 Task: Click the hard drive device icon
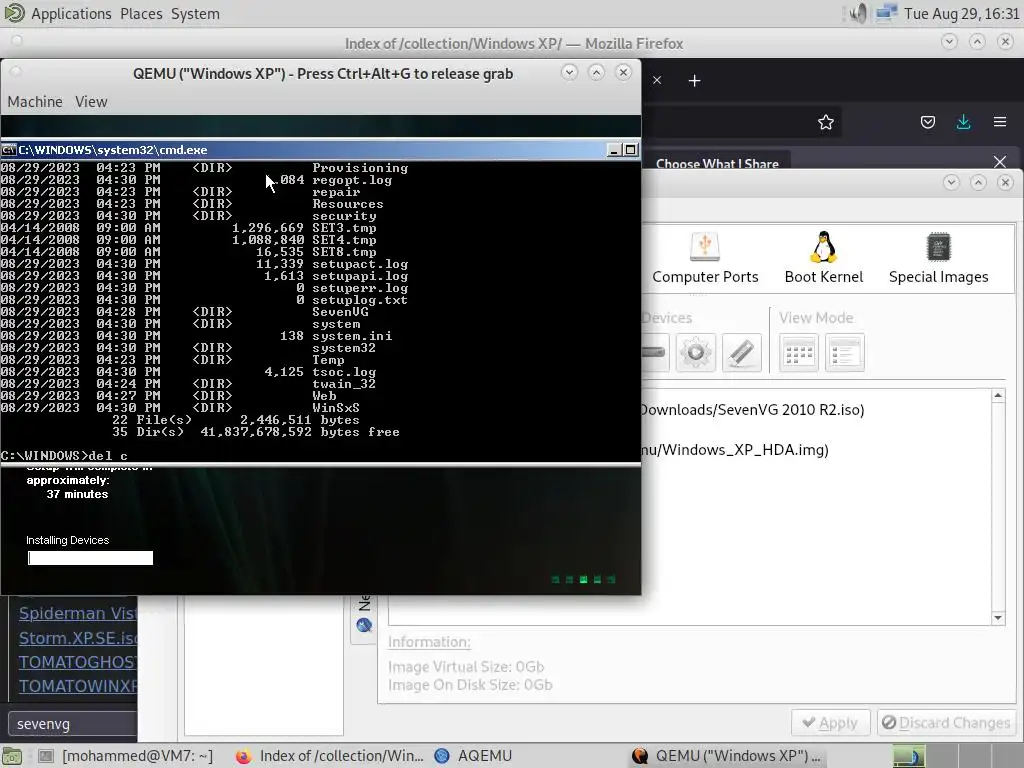tap(654, 353)
